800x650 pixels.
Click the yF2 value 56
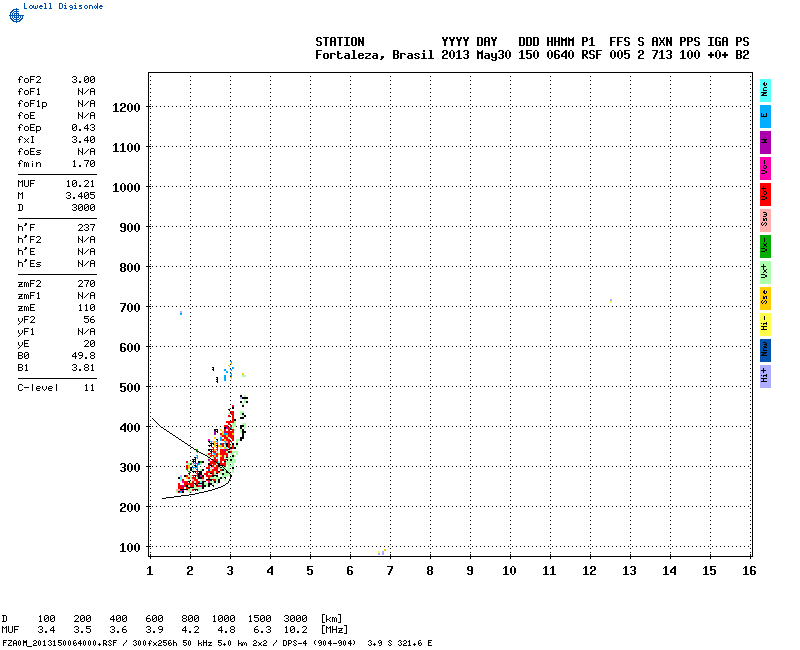[x=89, y=320]
